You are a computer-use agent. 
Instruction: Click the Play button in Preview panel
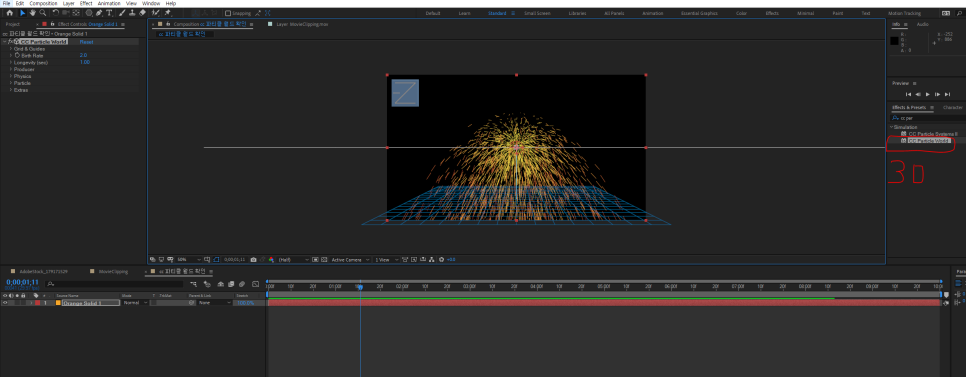click(928, 94)
